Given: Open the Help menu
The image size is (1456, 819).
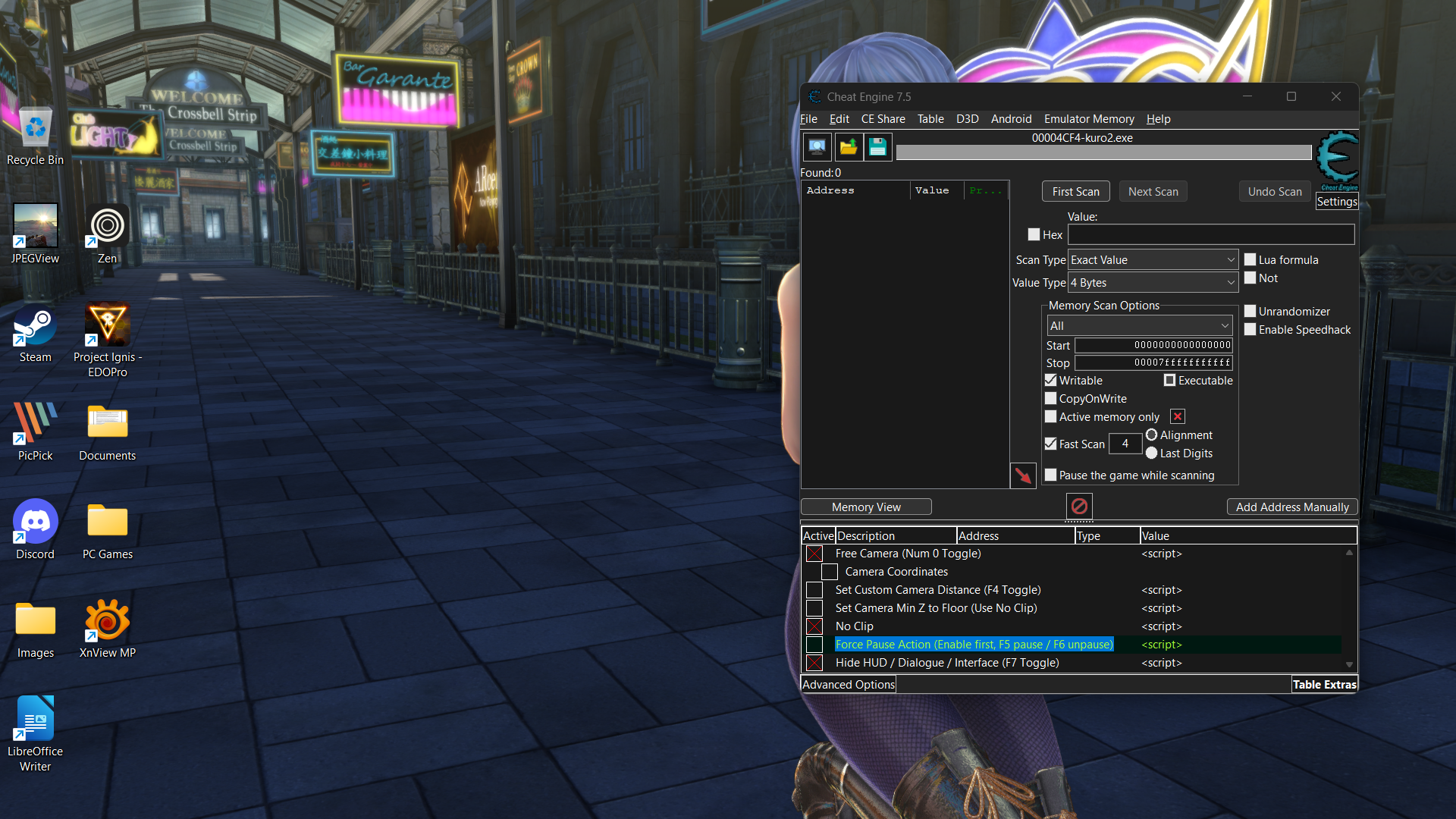Looking at the screenshot, I should [1158, 118].
